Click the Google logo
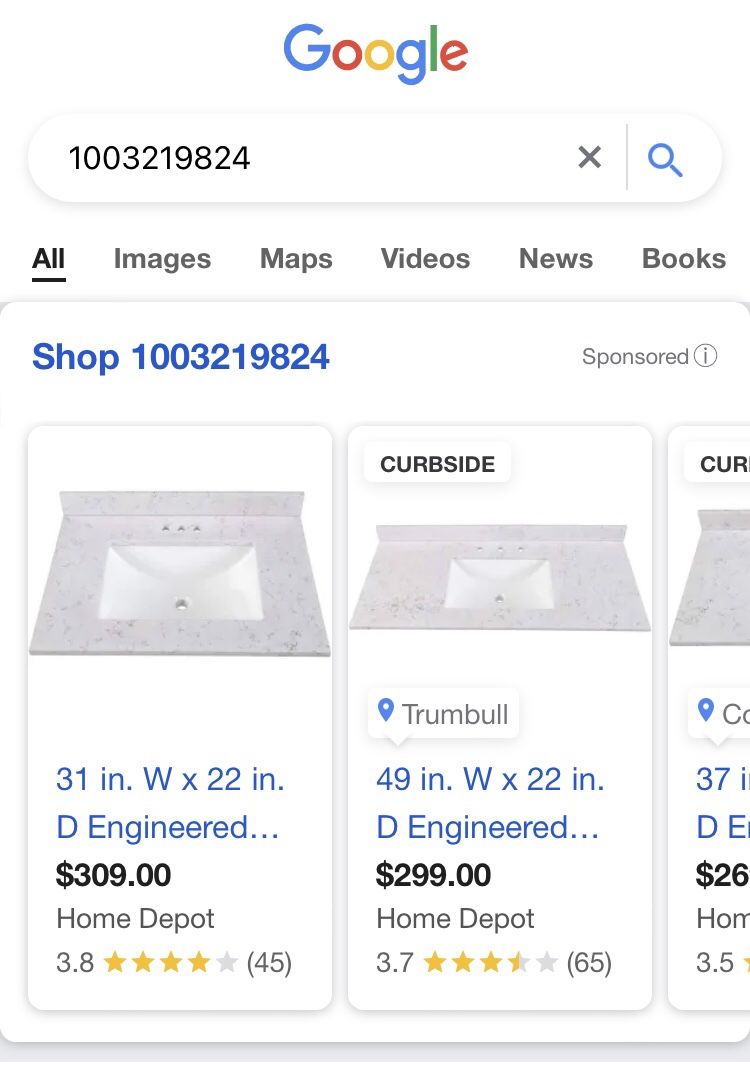 [375, 52]
